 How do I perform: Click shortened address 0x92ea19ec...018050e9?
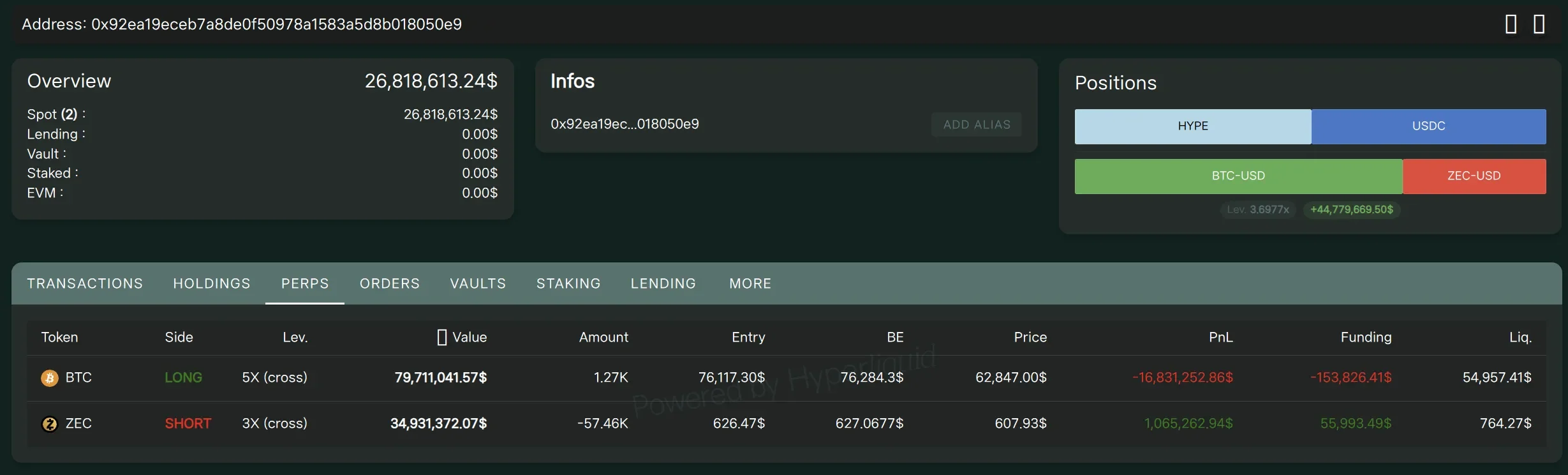point(625,124)
